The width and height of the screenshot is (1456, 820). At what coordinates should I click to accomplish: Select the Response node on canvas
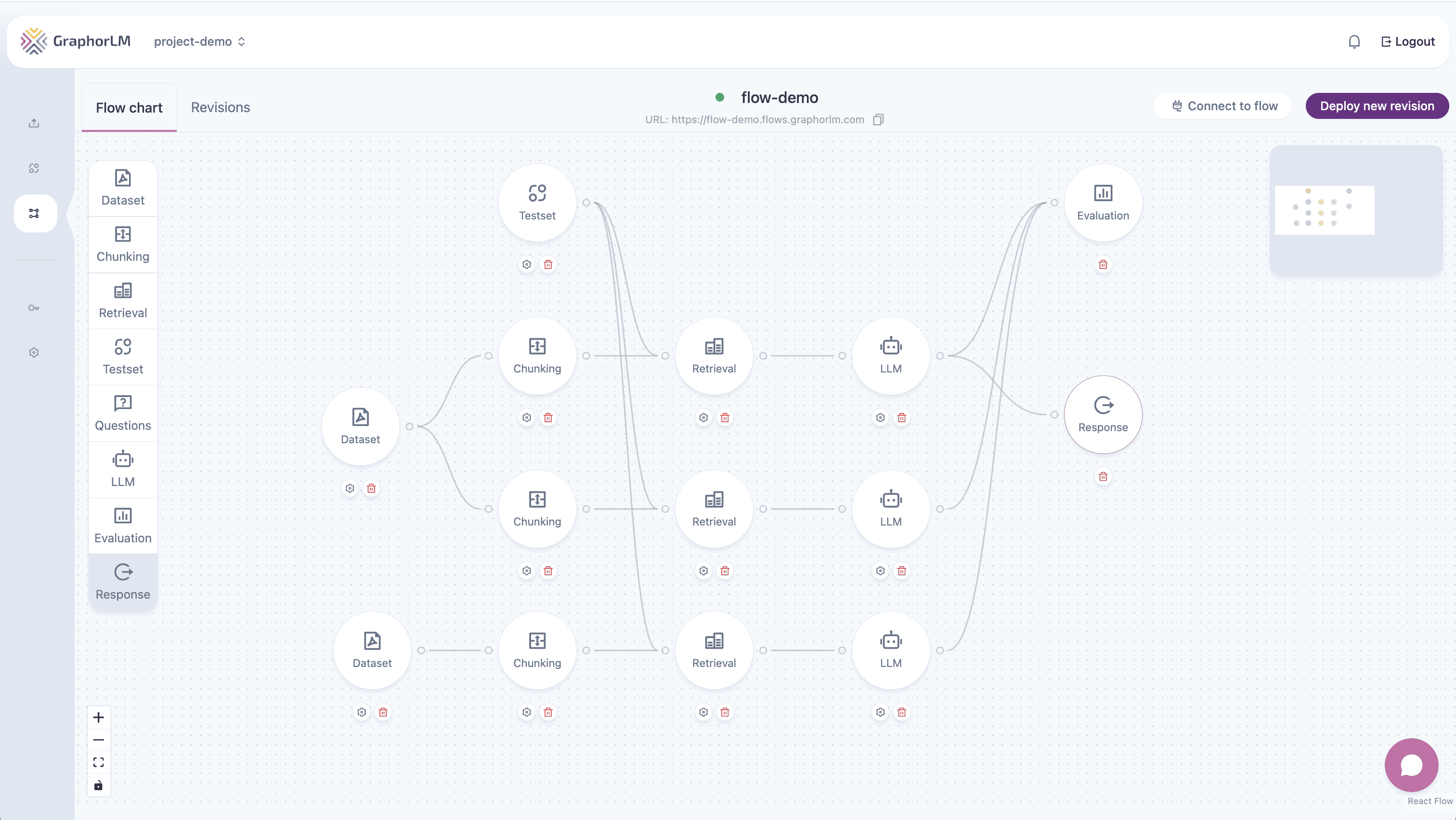click(1102, 414)
